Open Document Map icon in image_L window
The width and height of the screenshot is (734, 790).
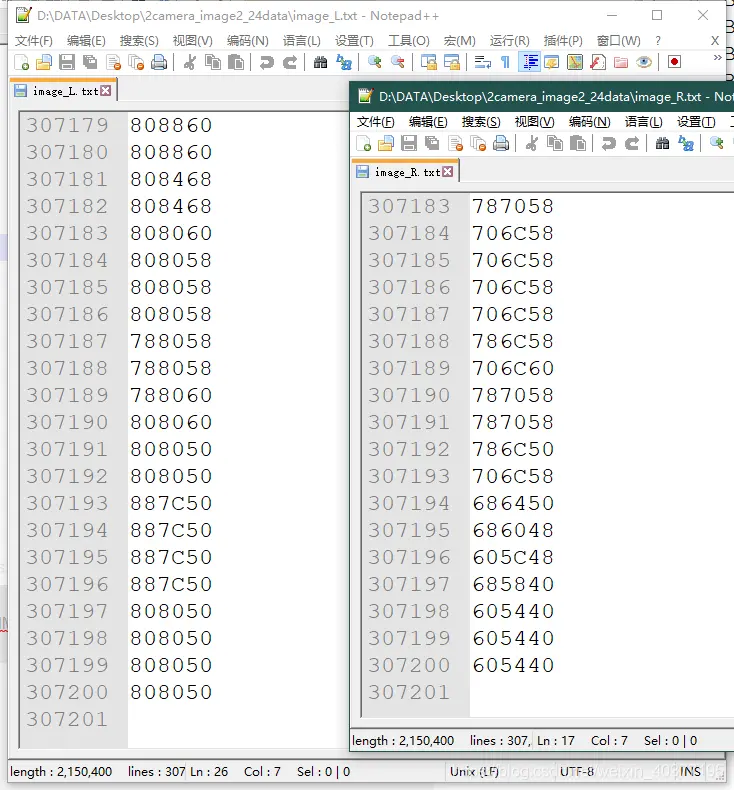coord(575,62)
